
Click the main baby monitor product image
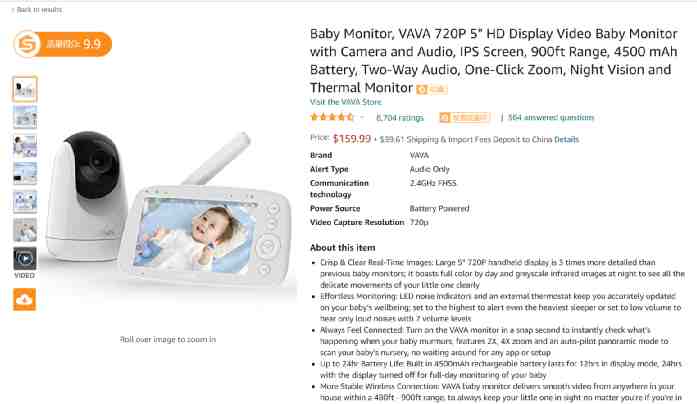click(x=168, y=209)
